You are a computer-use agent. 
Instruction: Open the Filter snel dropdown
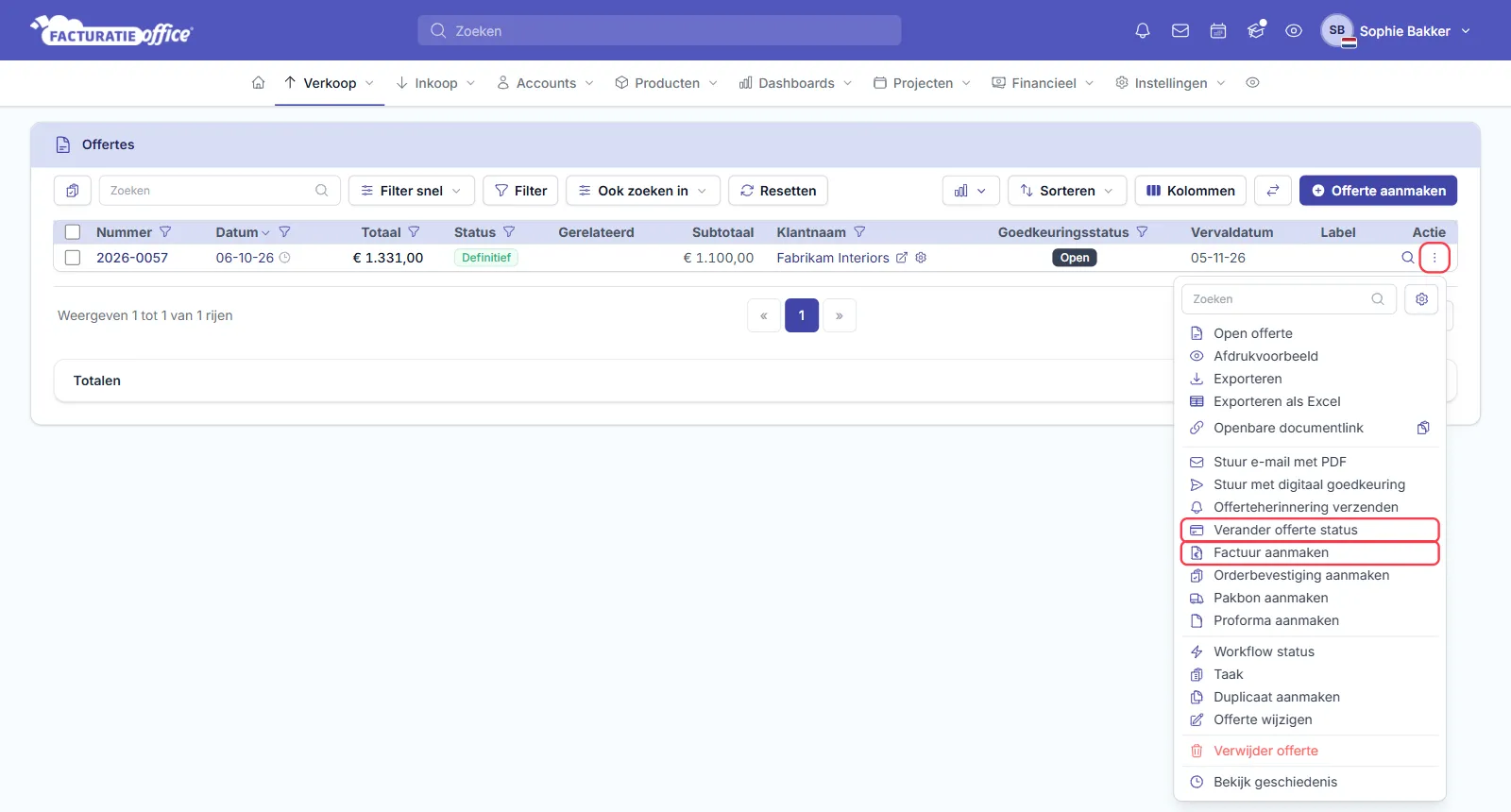coord(411,191)
